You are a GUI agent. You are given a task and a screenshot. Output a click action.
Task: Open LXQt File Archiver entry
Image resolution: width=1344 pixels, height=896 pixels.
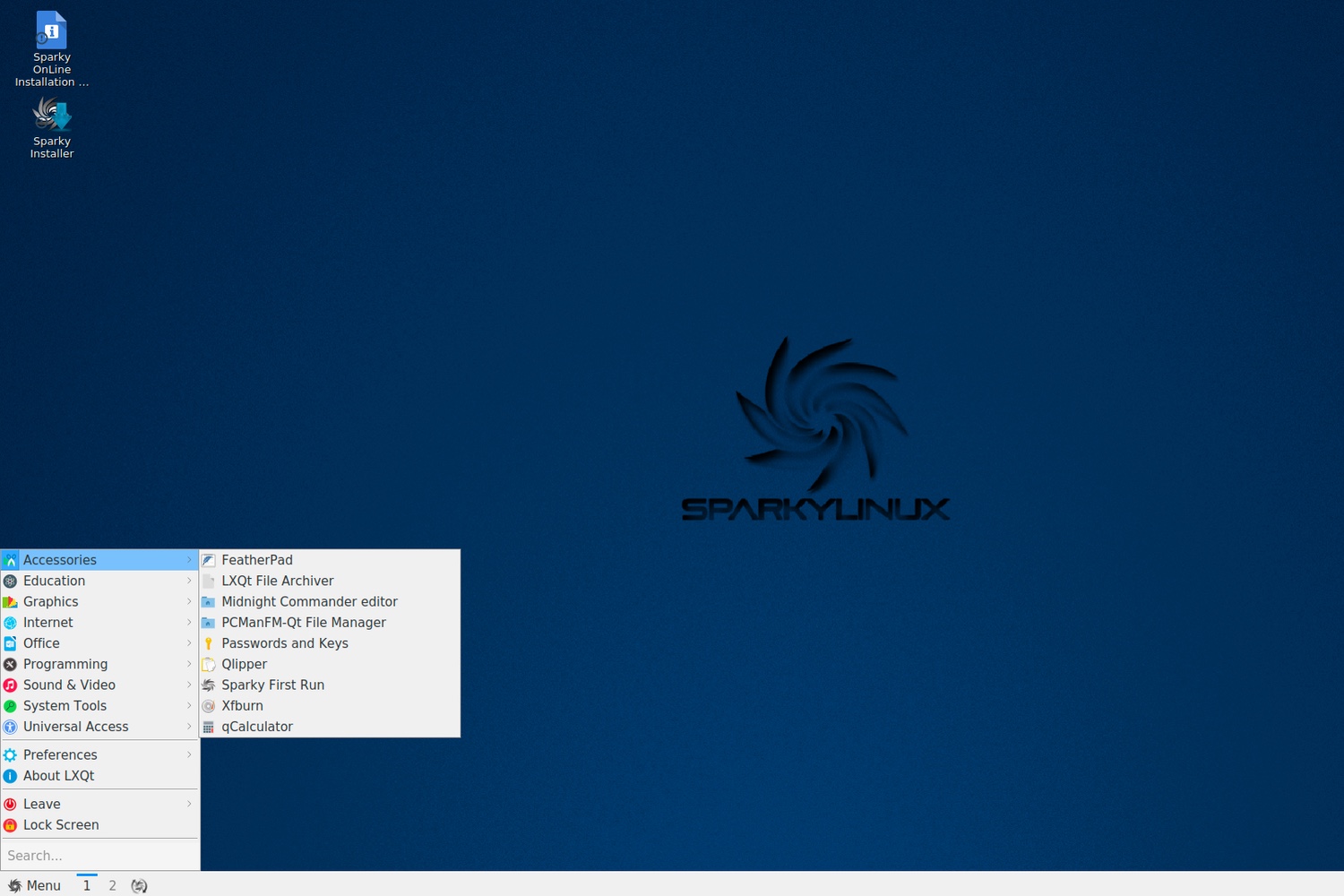(330, 581)
